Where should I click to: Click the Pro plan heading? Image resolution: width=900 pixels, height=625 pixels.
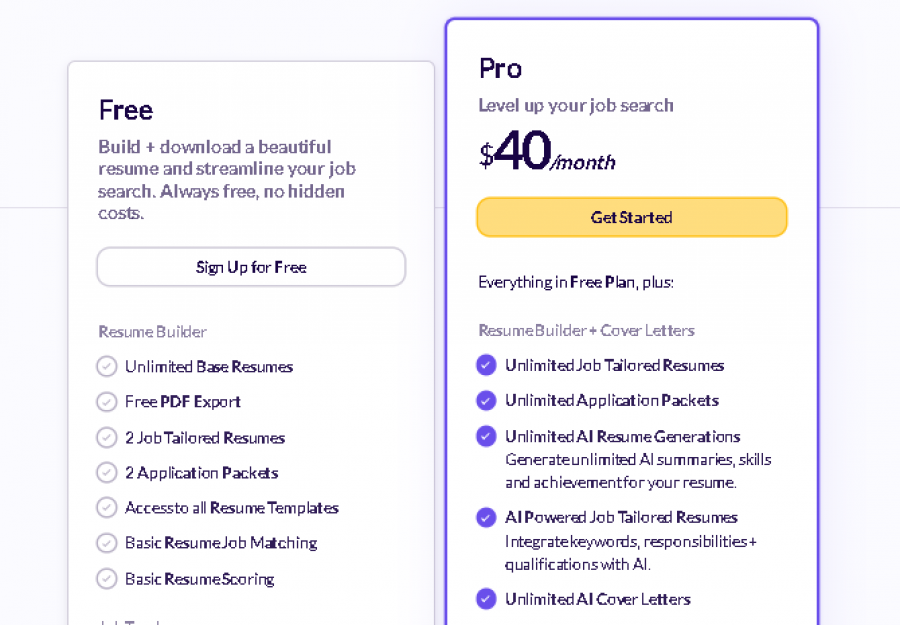click(498, 69)
